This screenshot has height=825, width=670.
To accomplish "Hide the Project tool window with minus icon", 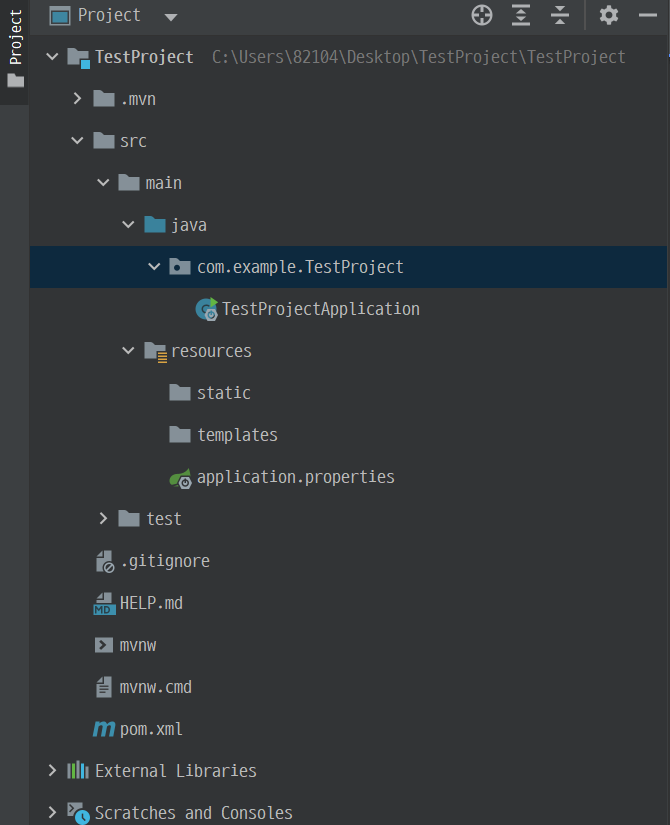I will coord(647,15).
